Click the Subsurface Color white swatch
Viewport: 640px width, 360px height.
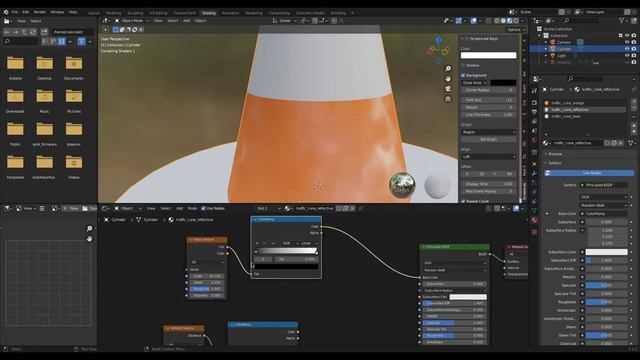607,252
